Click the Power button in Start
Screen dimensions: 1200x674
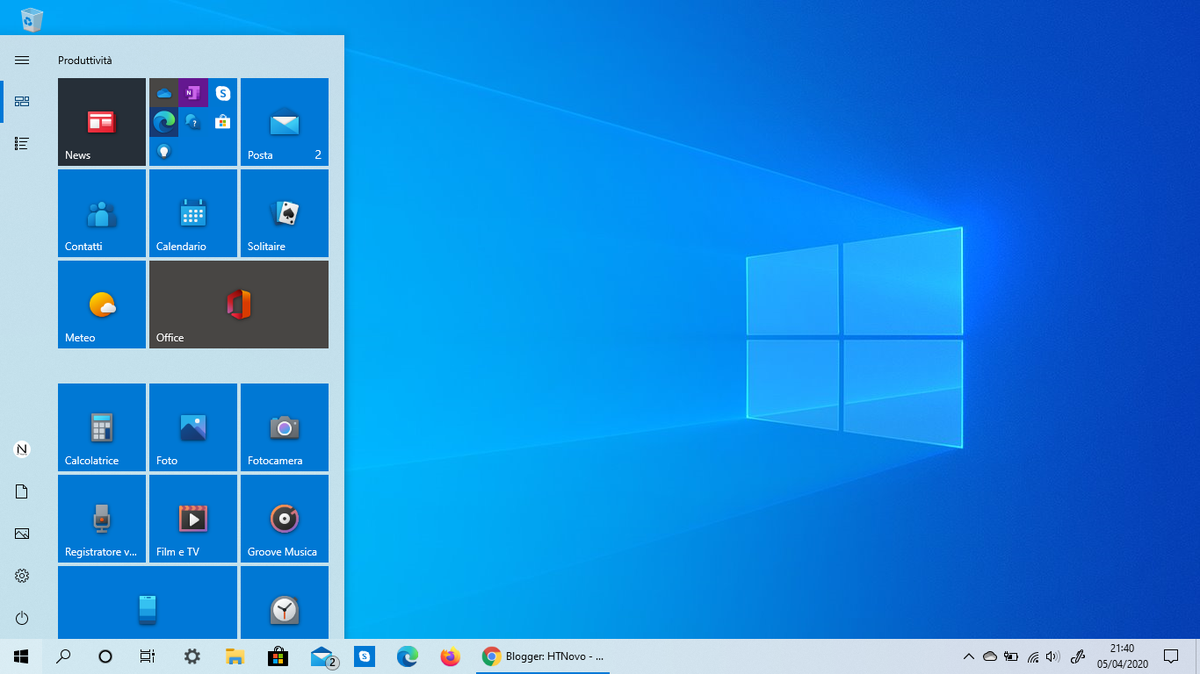(x=22, y=618)
